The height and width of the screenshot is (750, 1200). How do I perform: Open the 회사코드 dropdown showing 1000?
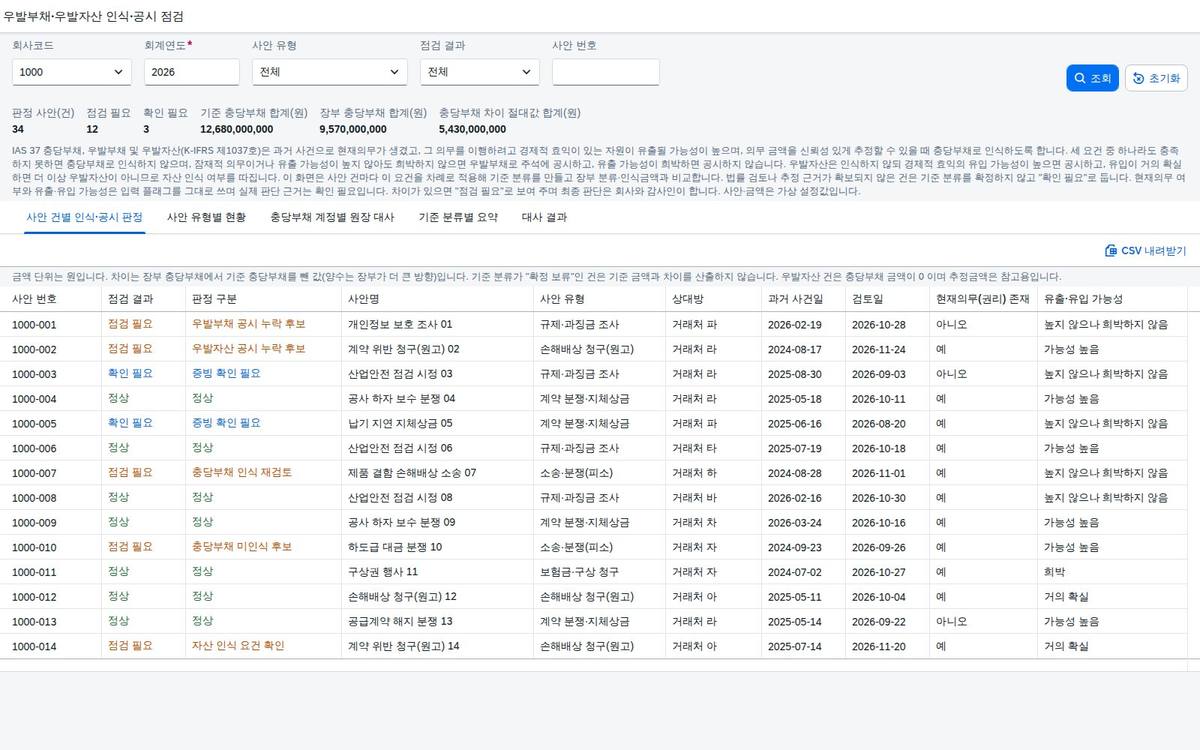[x=72, y=72]
